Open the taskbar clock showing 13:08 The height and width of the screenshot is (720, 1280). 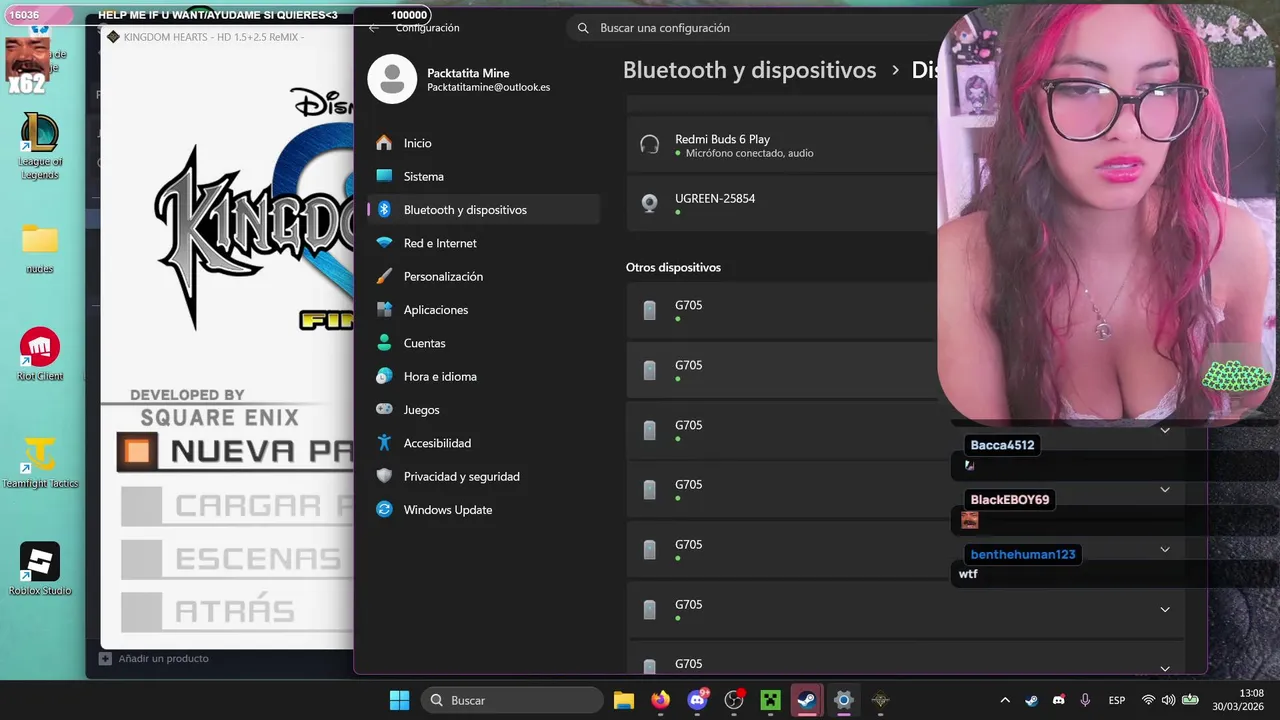click(x=1237, y=700)
